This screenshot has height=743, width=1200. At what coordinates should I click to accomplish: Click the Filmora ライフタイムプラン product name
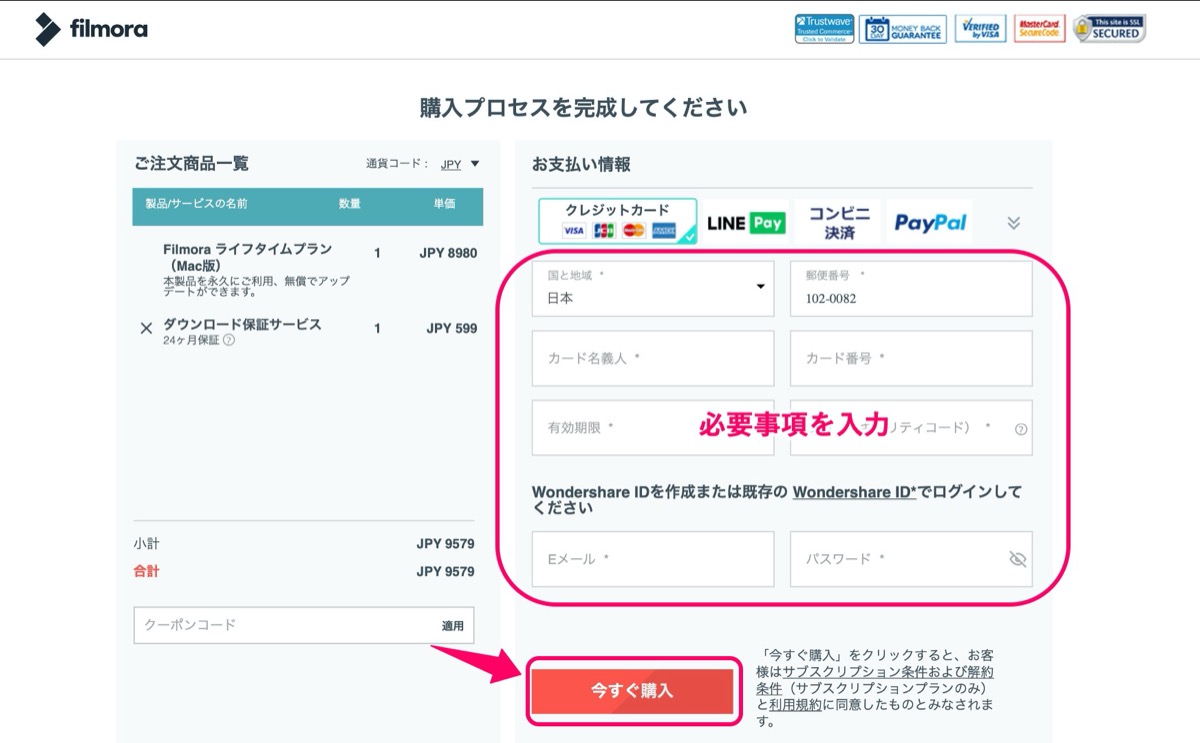[x=248, y=257]
